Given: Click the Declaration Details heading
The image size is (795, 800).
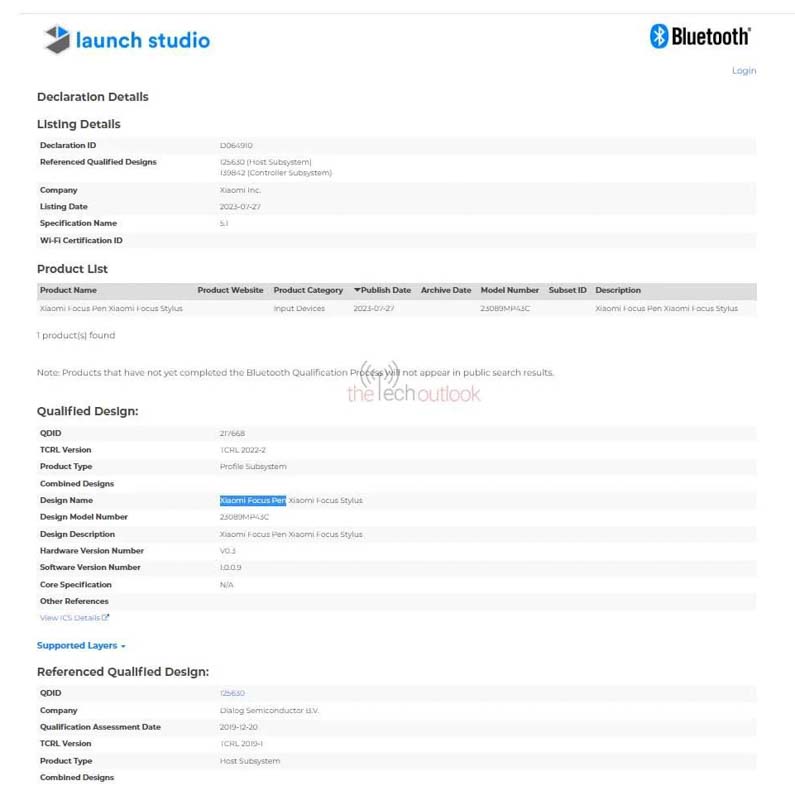Looking at the screenshot, I should pos(92,97).
